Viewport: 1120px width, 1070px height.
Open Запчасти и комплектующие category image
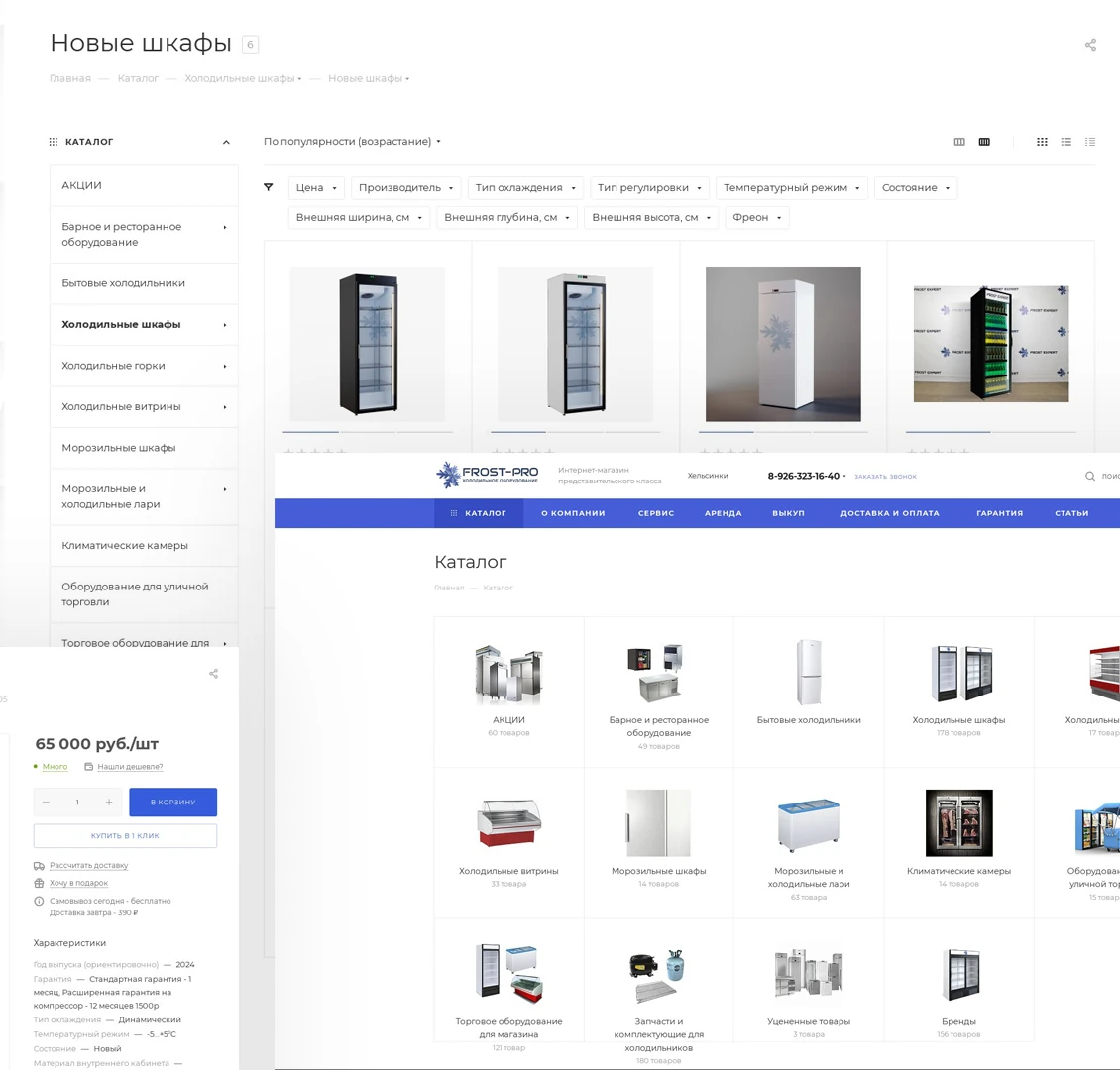[658, 975]
